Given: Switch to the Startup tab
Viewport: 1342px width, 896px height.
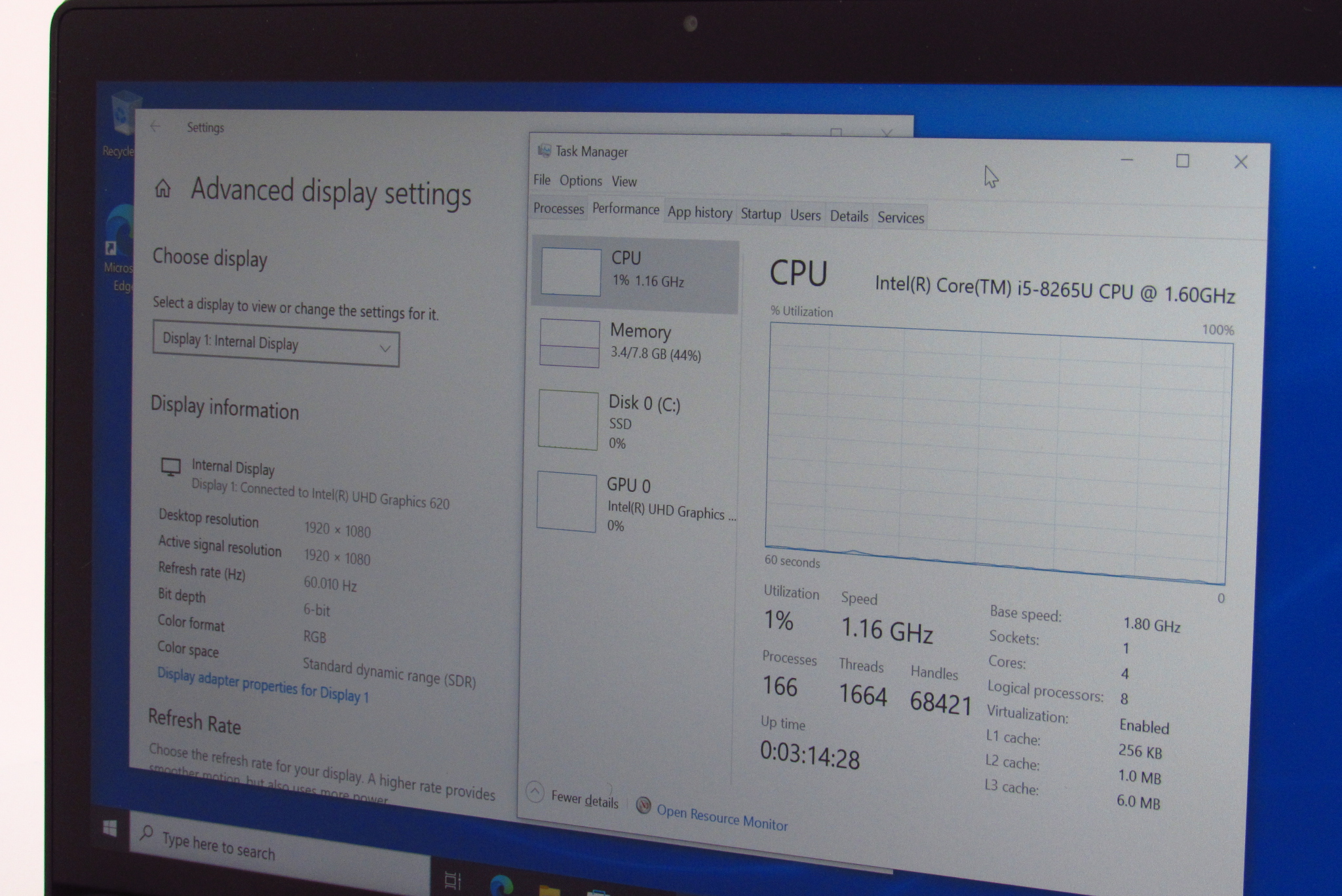Looking at the screenshot, I should pyautogui.click(x=760, y=214).
